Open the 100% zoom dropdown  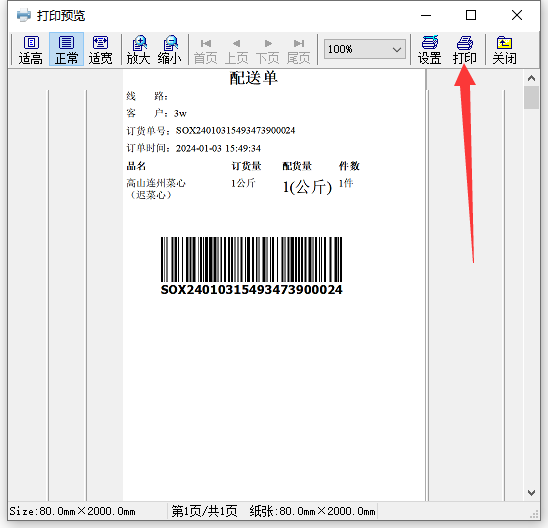click(365, 49)
